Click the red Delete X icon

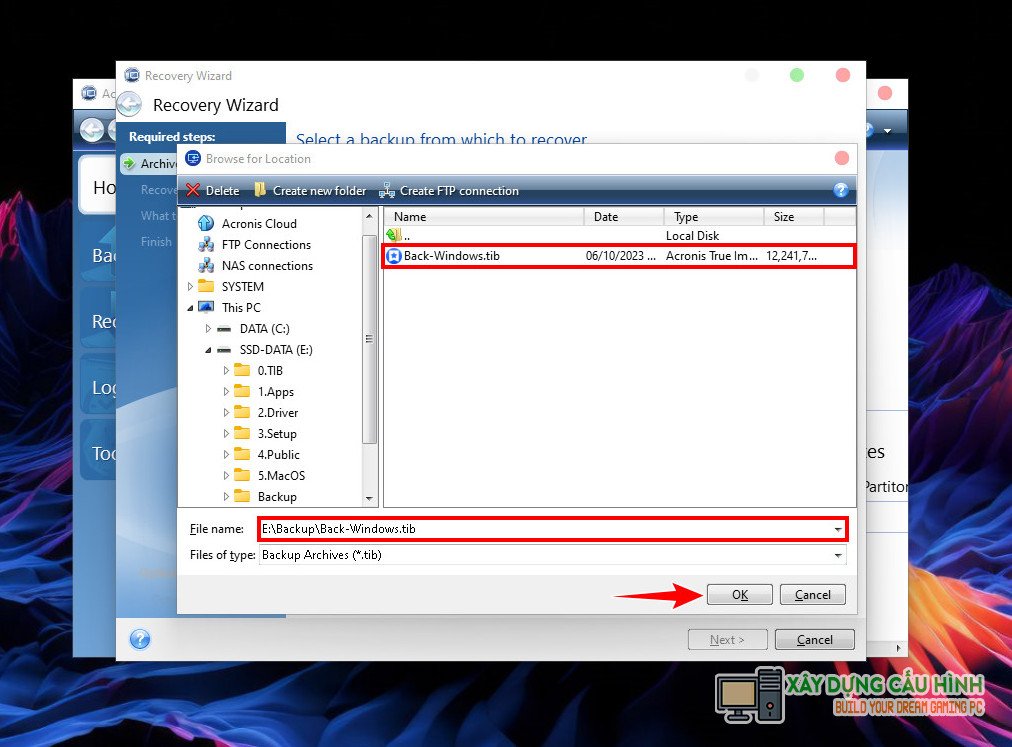(193, 190)
